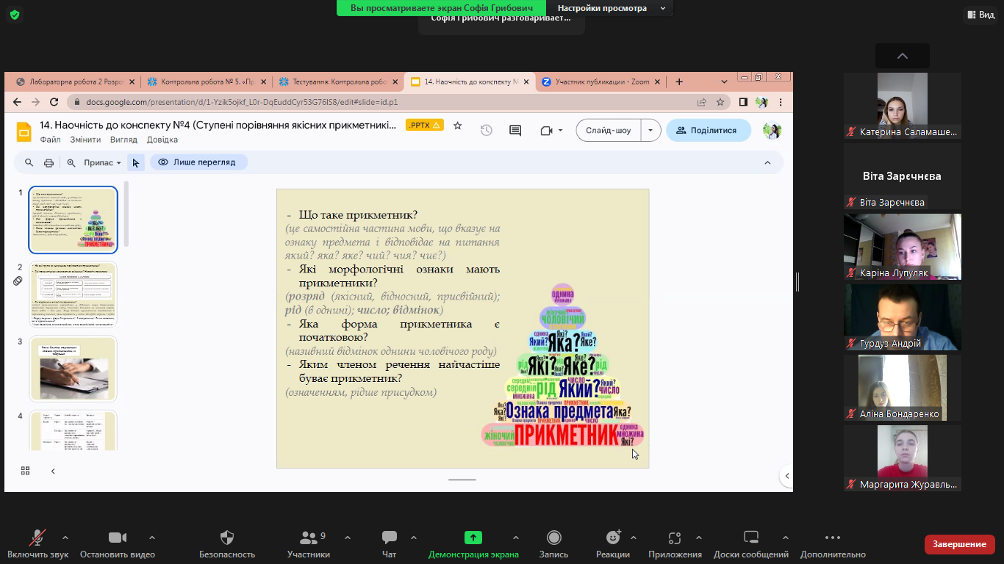This screenshot has width=1004, height=564.
Task: Open Припас zoom fit dropdown
Action: pyautogui.click(x=102, y=162)
